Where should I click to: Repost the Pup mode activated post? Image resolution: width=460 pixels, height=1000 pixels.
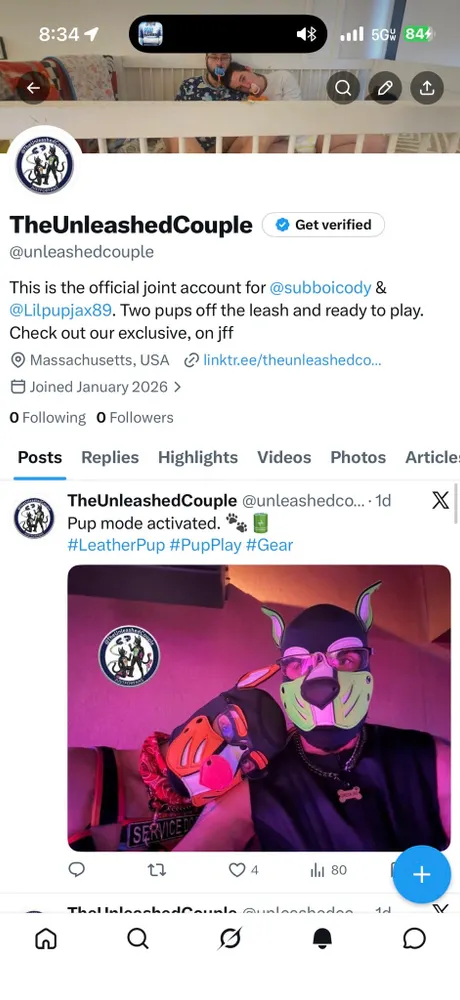tap(157, 870)
